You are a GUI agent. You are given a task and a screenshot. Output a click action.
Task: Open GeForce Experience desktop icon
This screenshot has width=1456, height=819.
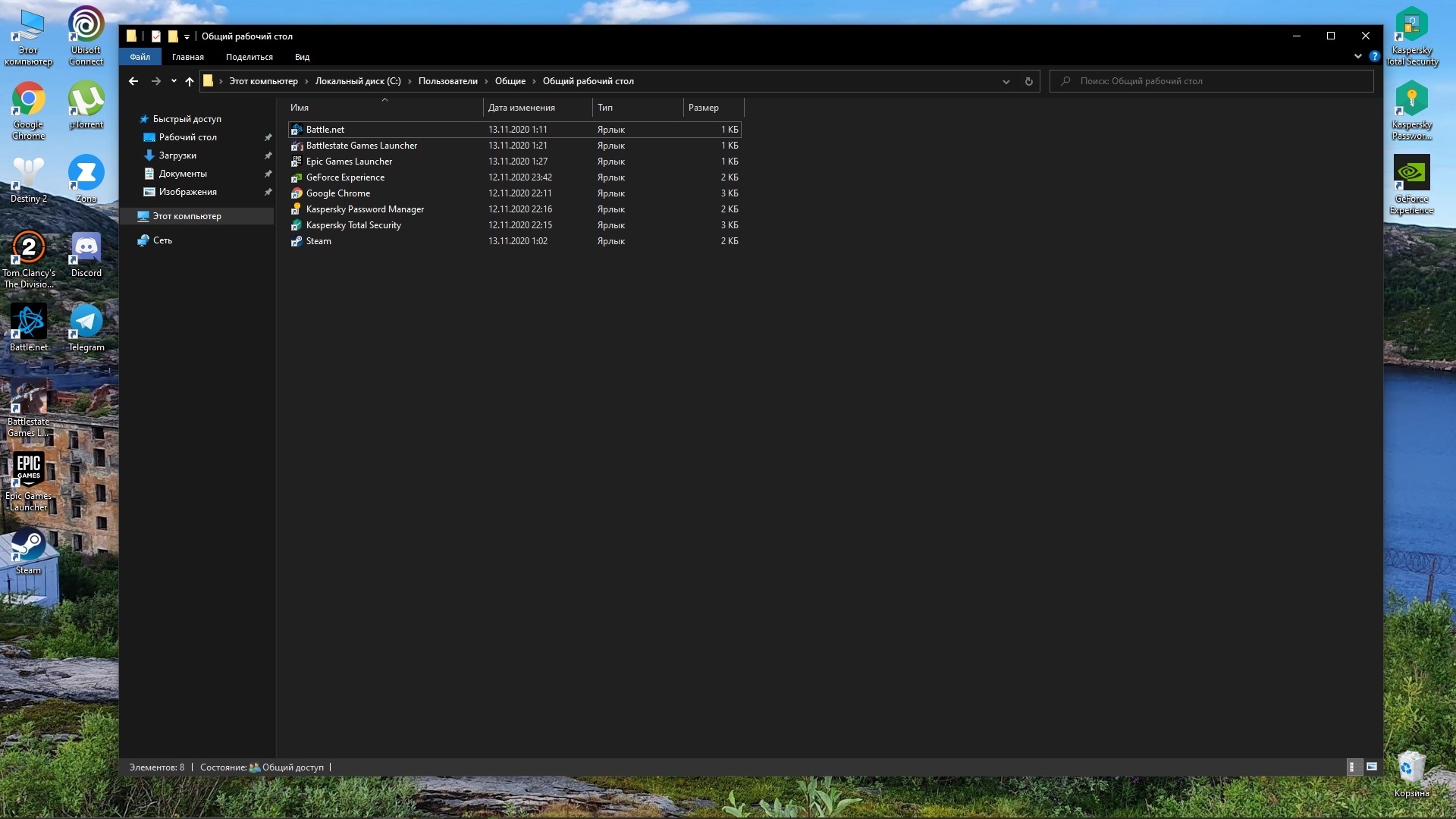point(1411,184)
